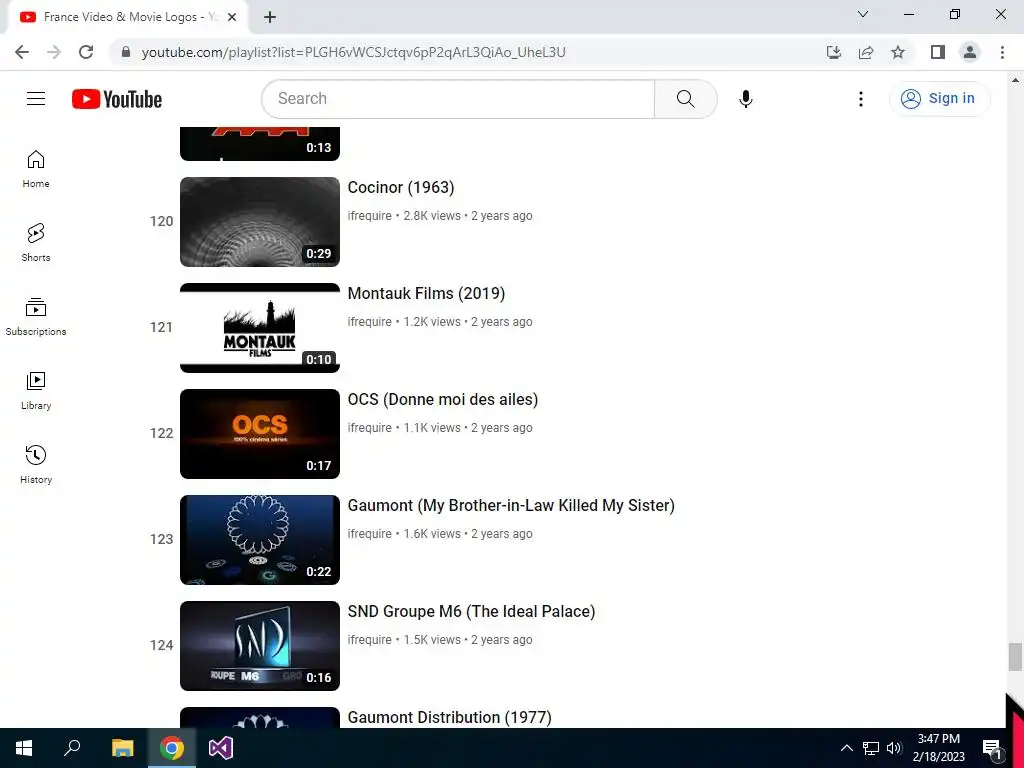Click the partially visible 0:13 thumbnail
This screenshot has width=1024, height=768.
point(260,144)
